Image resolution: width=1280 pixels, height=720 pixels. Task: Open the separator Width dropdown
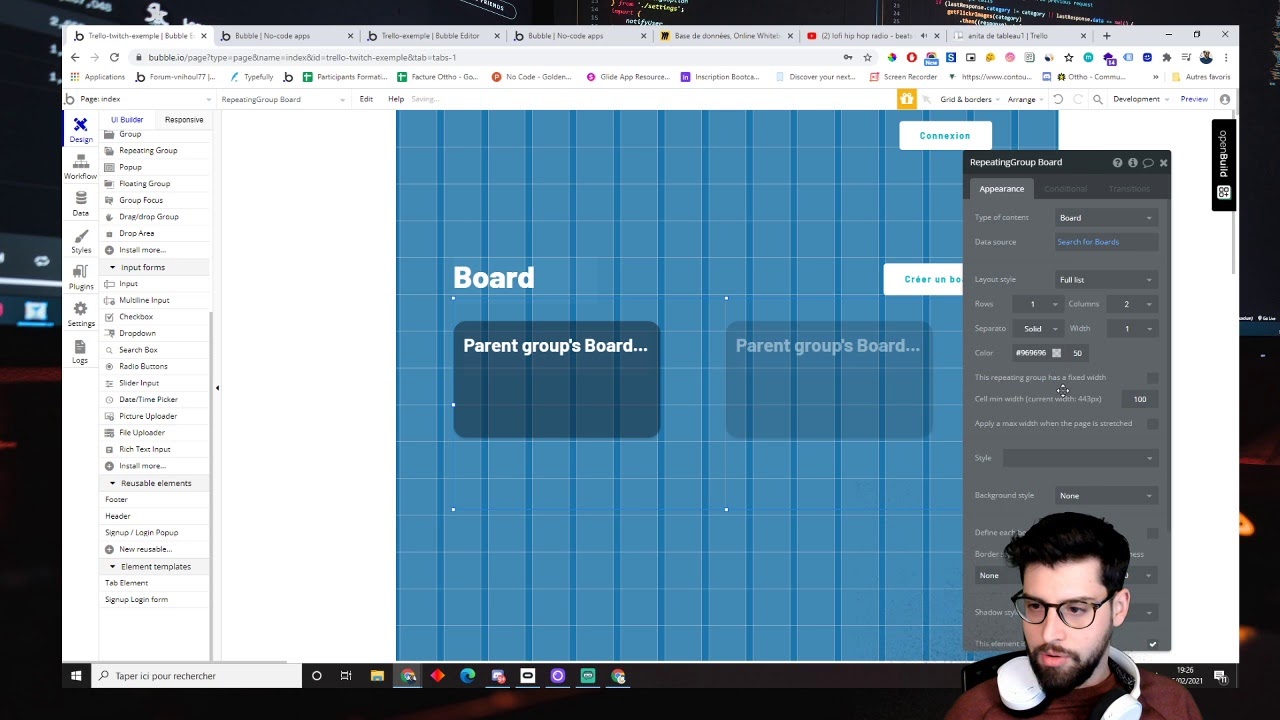1130,329
